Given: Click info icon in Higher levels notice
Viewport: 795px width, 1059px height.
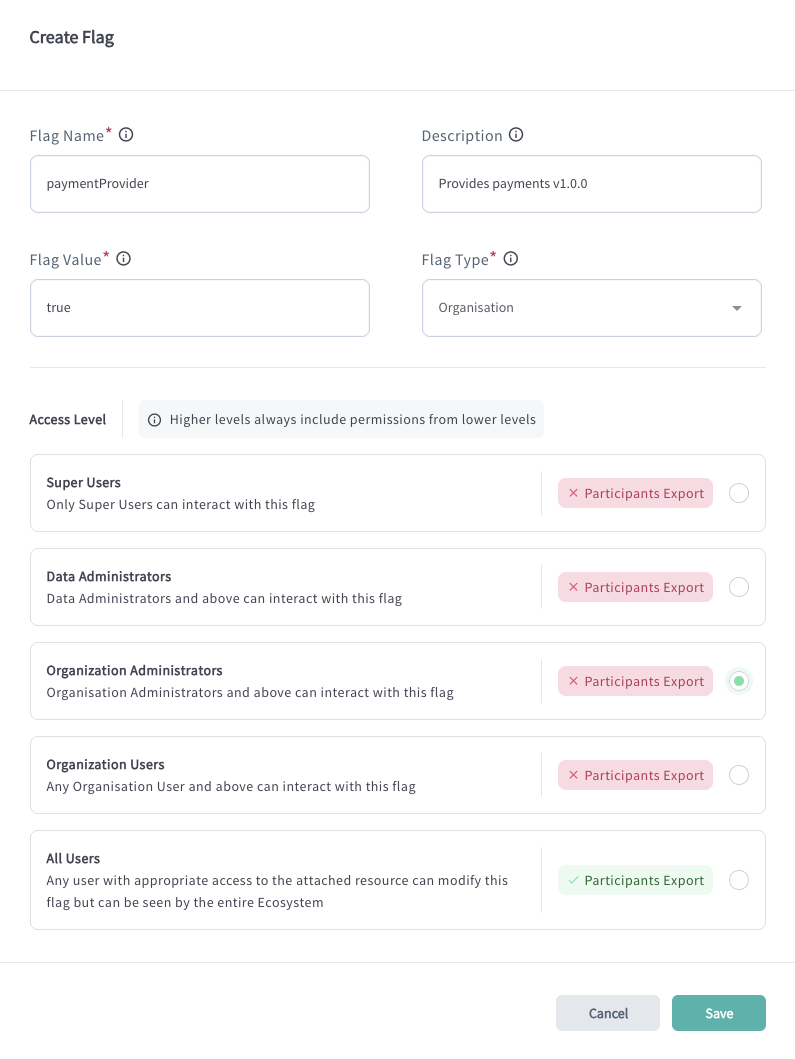Looking at the screenshot, I should (155, 420).
